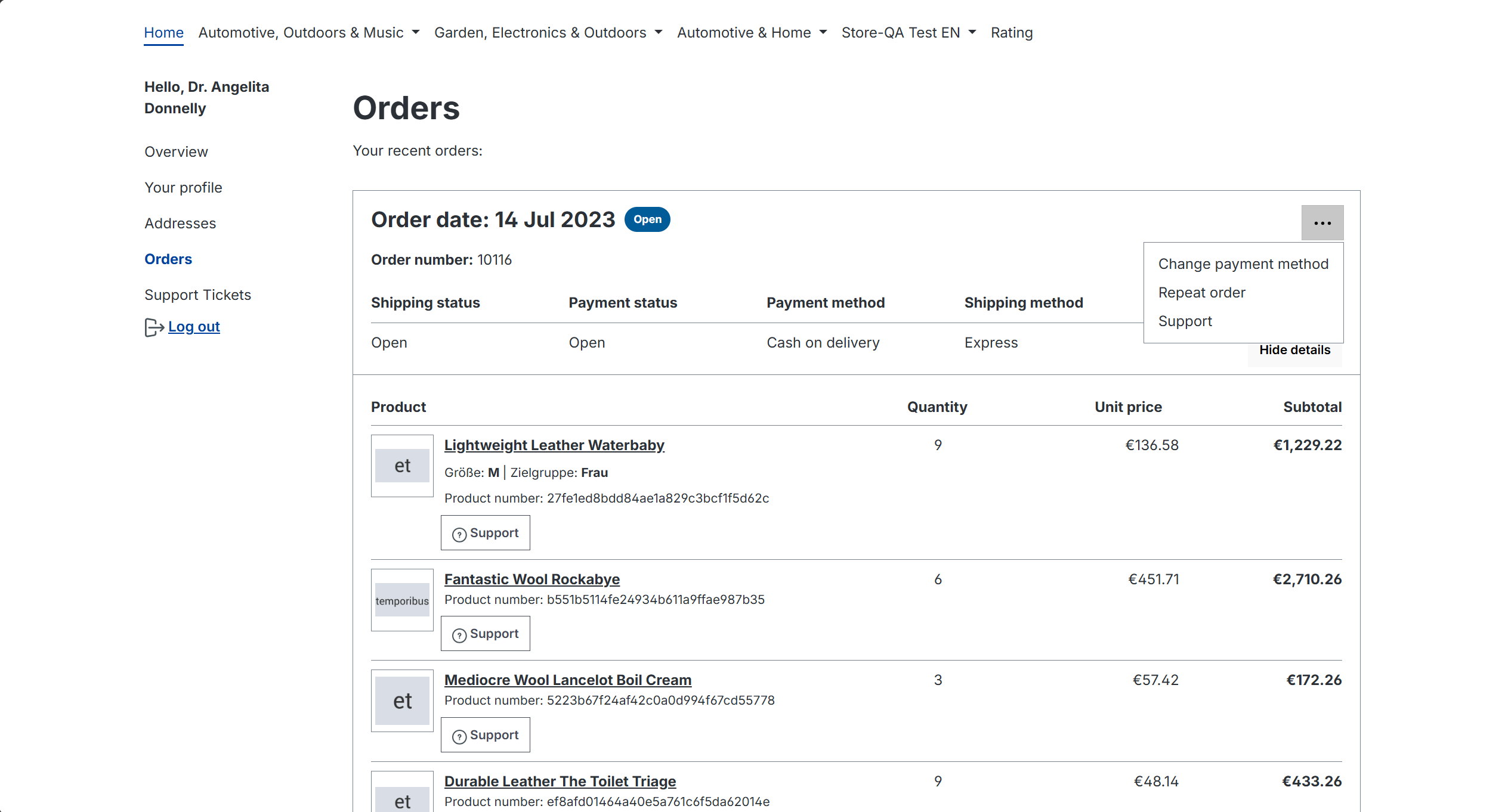
Task: Select Support in the order context menu
Action: (1185, 321)
